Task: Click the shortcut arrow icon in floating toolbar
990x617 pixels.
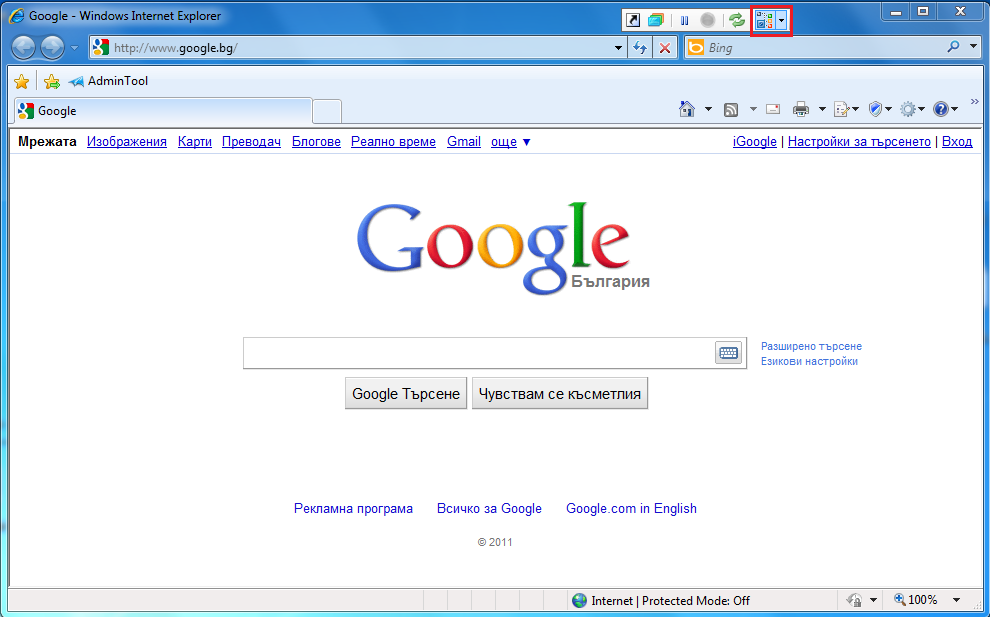Action: (633, 20)
